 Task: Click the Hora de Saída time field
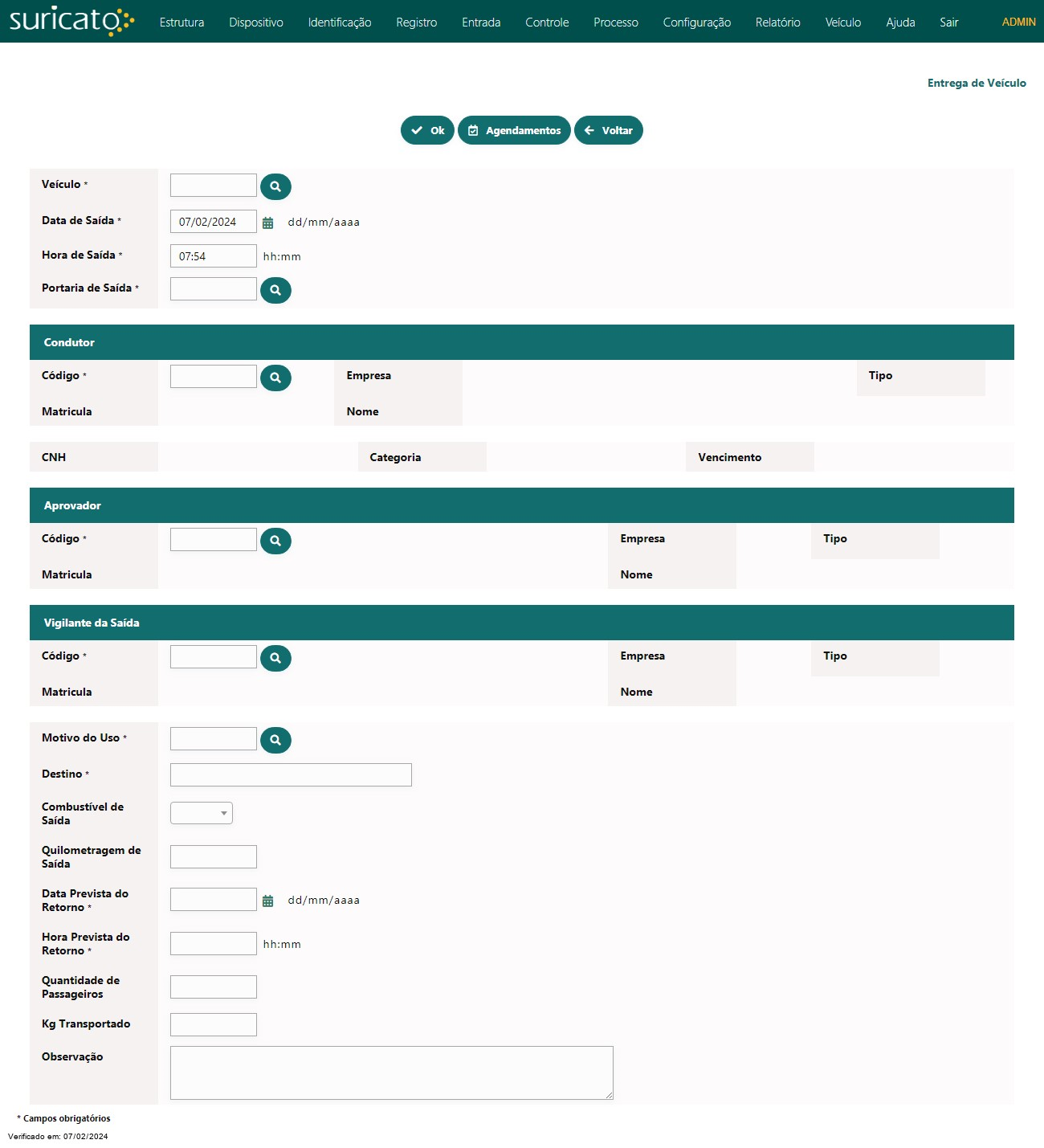pyautogui.click(x=214, y=256)
